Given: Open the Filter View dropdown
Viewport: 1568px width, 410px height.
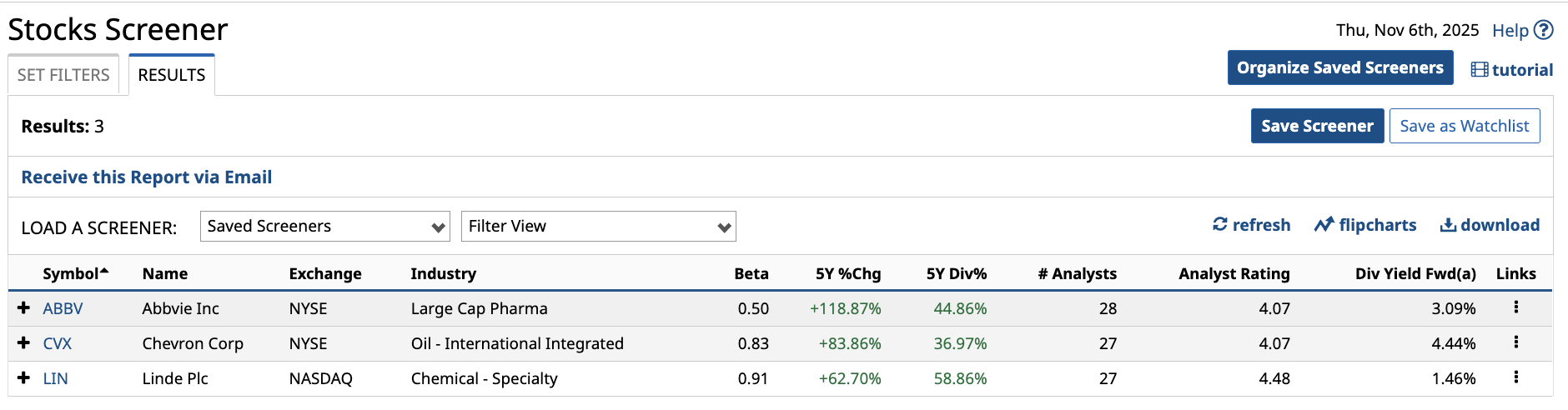Looking at the screenshot, I should (x=598, y=227).
